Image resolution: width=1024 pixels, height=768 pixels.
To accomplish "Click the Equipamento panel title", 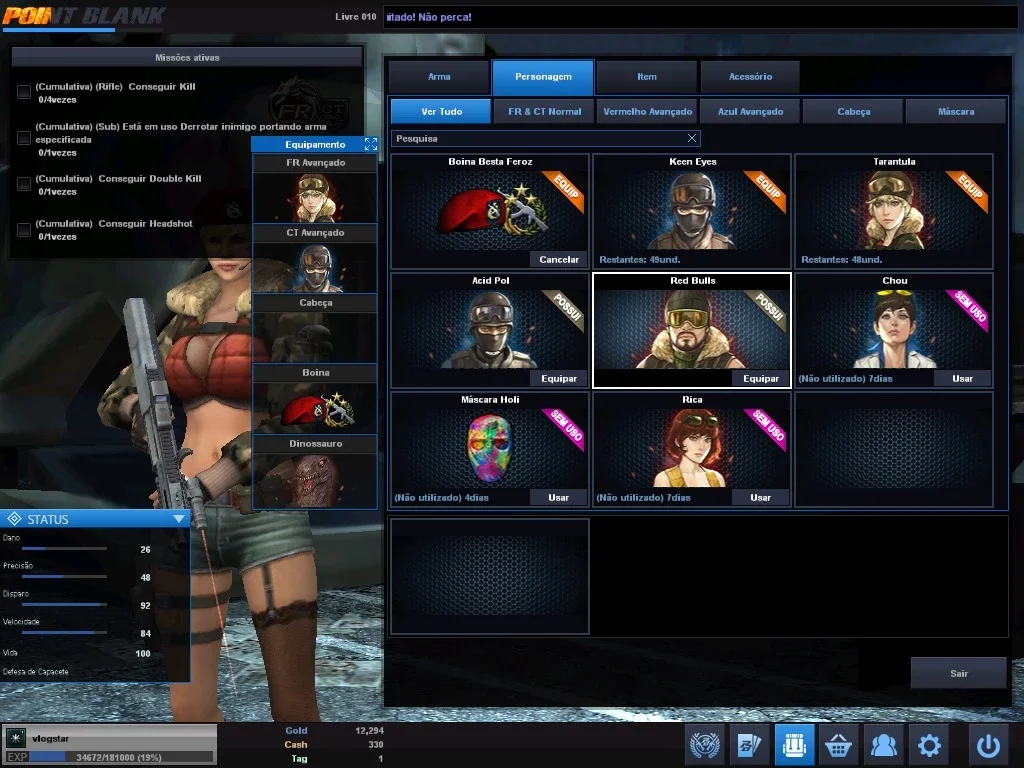I will (315, 144).
